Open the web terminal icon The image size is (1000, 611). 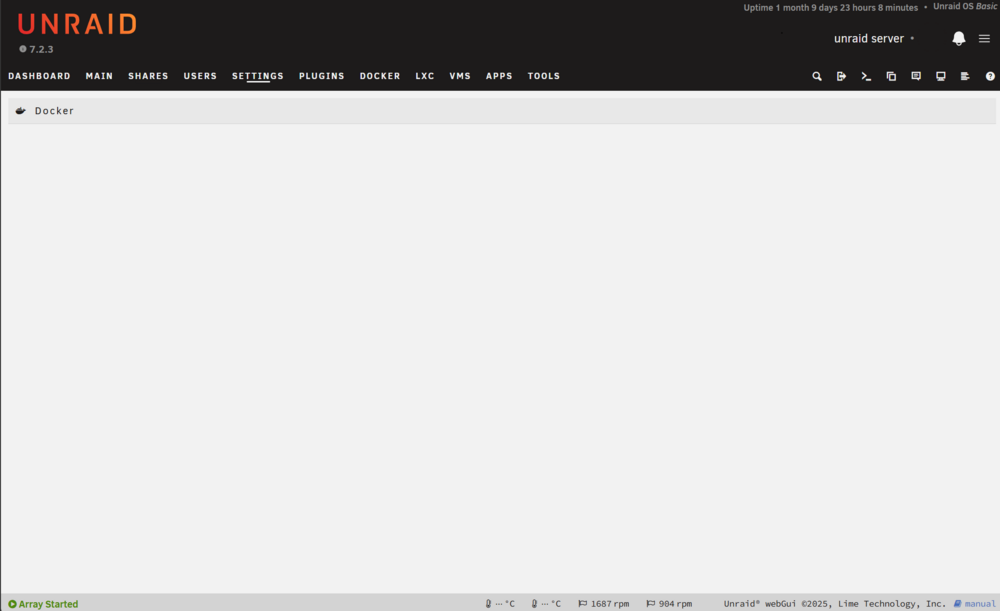pos(866,76)
